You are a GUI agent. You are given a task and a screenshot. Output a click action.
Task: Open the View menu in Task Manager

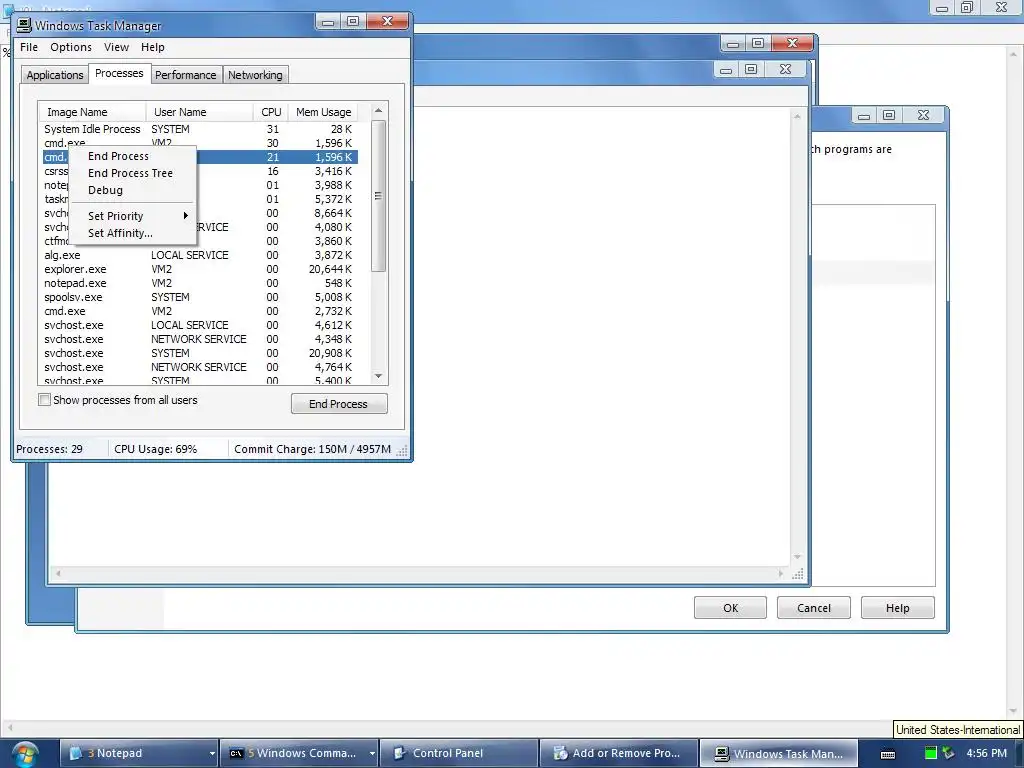(x=116, y=47)
